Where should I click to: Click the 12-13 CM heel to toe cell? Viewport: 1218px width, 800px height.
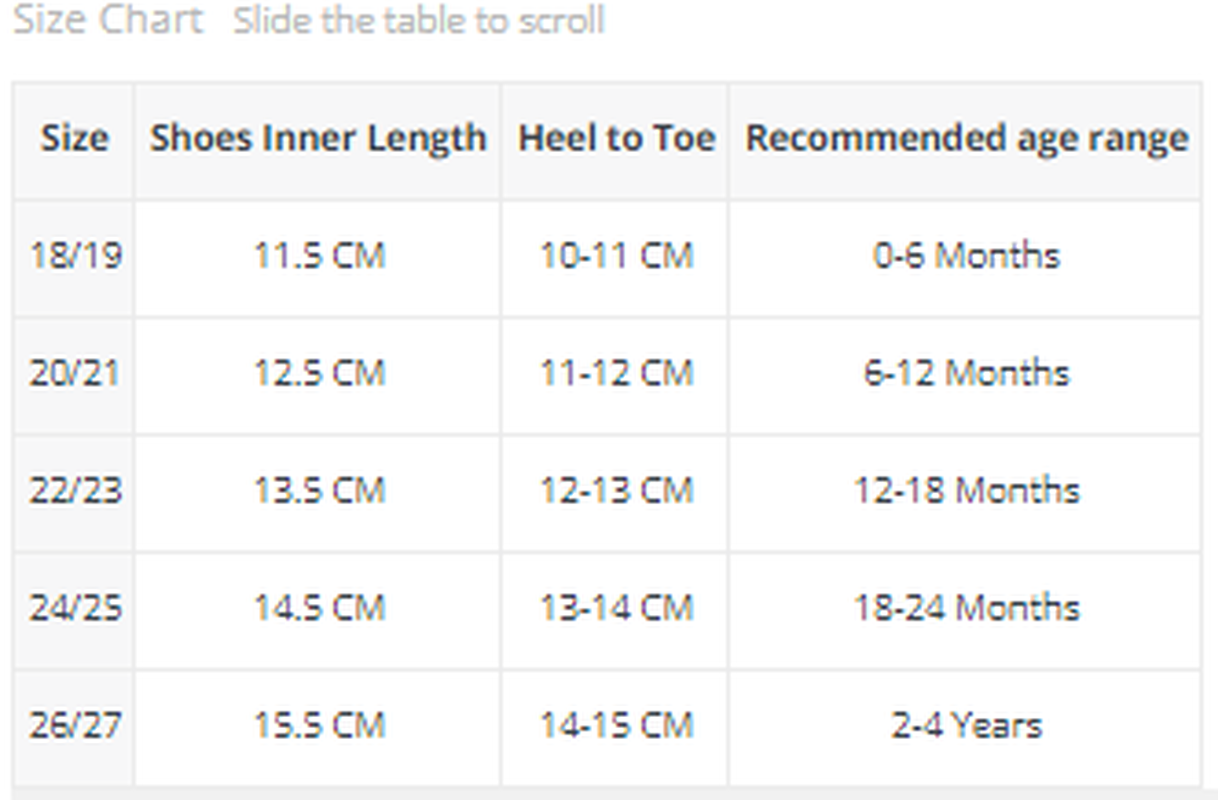(x=616, y=490)
